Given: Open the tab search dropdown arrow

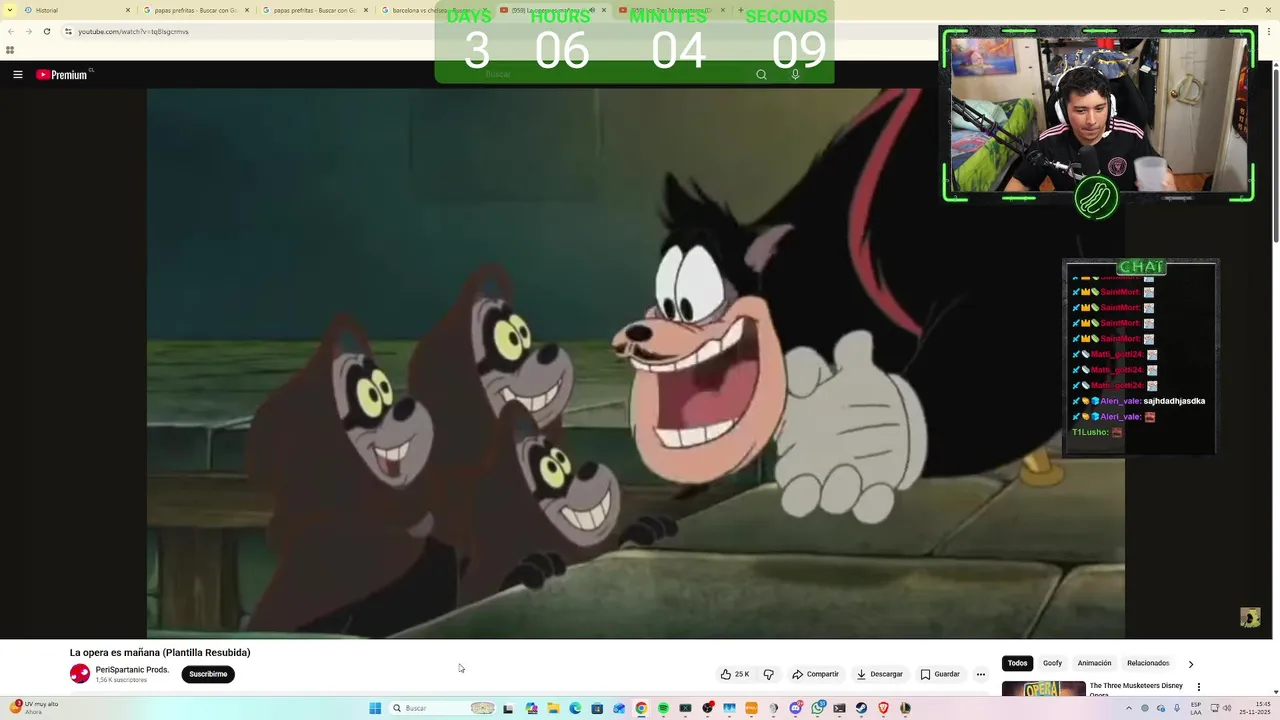Looking at the screenshot, I should click(x=10, y=10).
